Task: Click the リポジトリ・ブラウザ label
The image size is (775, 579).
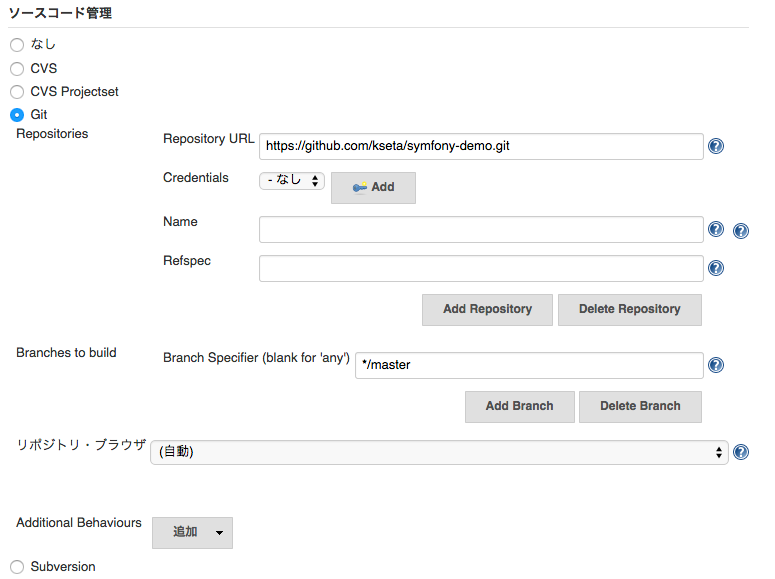Action: tap(81, 445)
